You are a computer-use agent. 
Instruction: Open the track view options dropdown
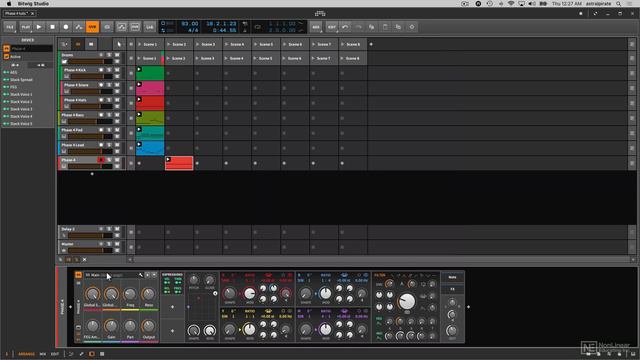point(64,44)
